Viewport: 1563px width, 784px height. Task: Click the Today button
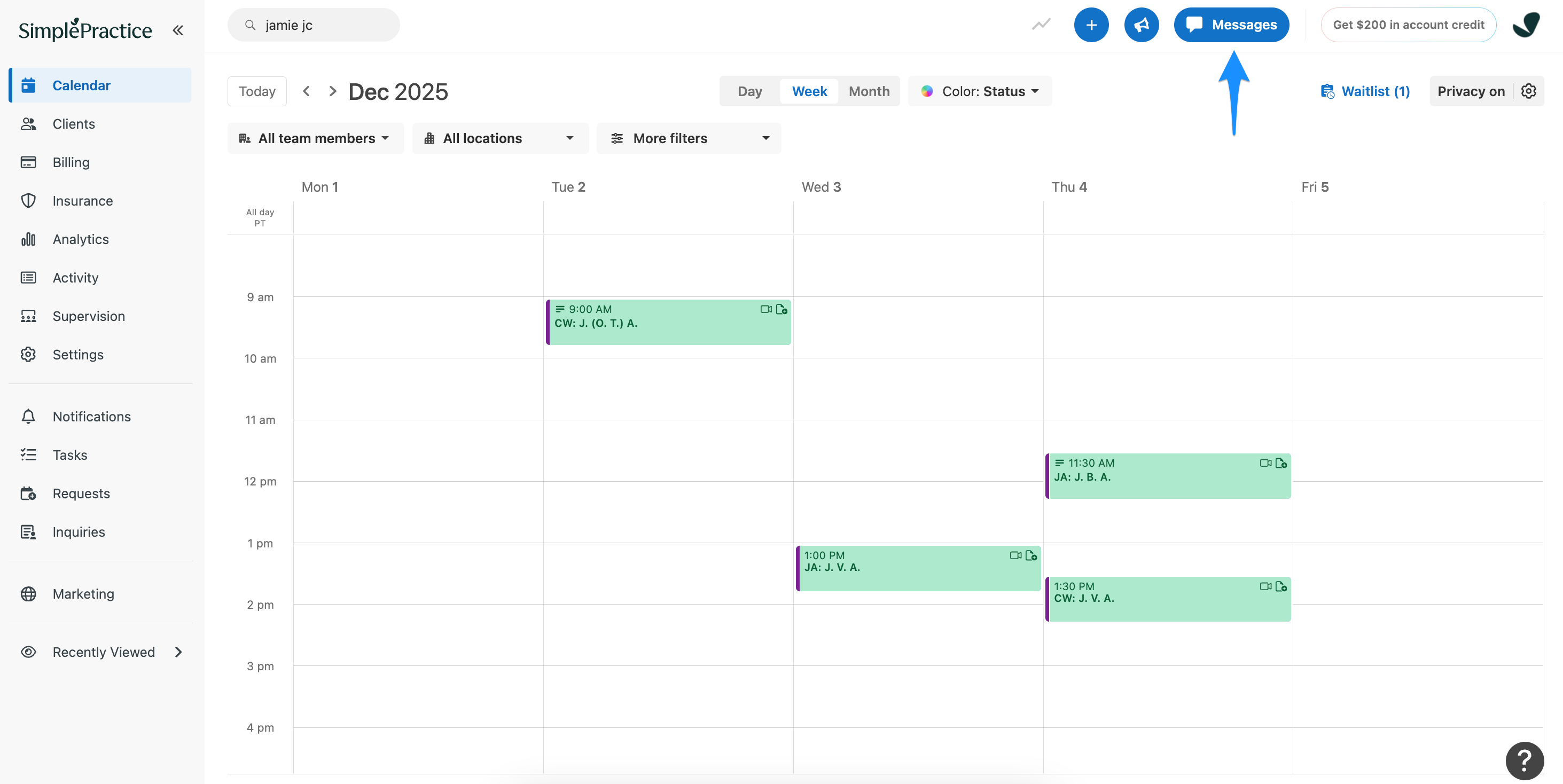pos(256,91)
